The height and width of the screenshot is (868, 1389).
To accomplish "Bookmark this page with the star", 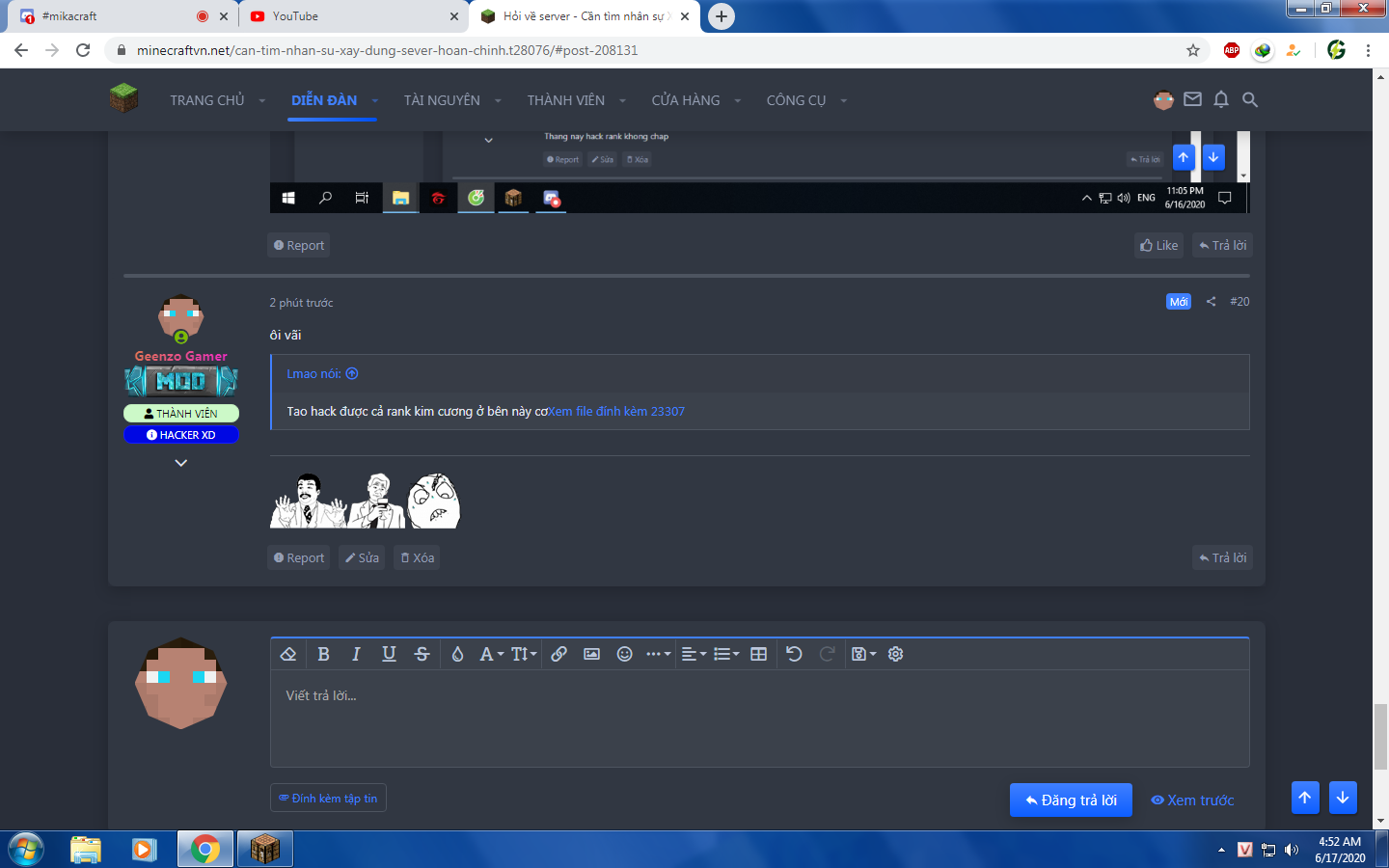I will point(1193,50).
